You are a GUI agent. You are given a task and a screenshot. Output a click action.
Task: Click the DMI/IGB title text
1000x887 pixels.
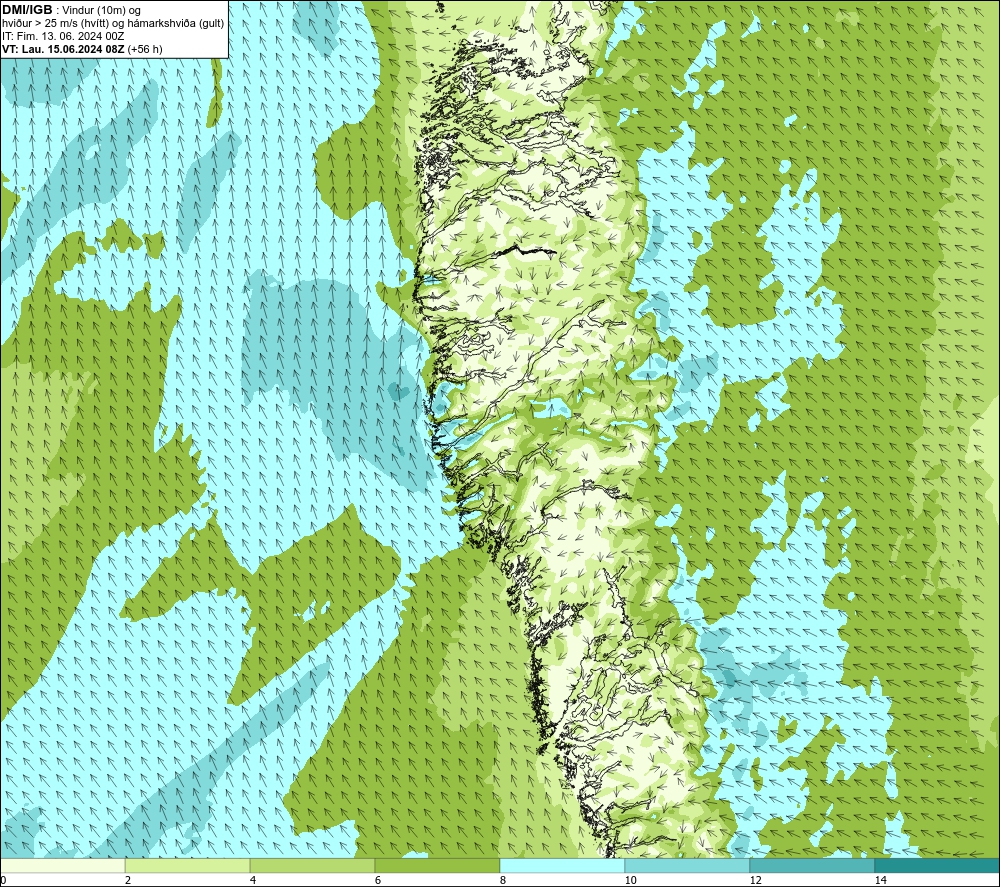[27, 10]
